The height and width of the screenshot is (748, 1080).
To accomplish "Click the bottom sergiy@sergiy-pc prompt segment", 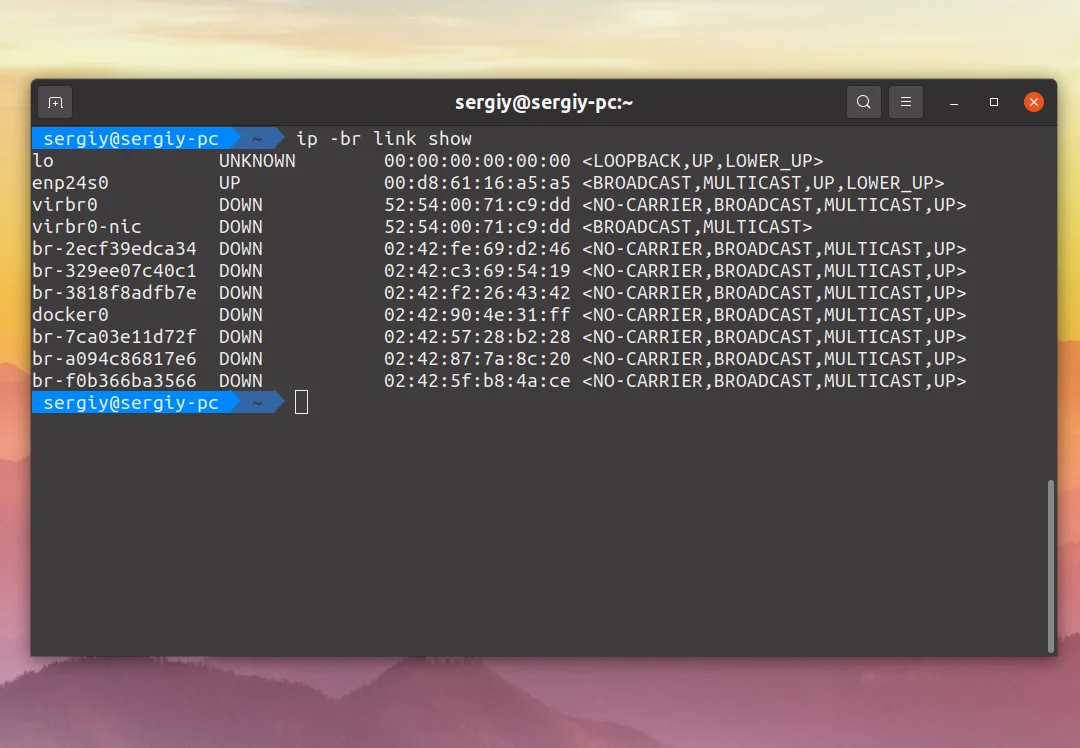I will click(131, 403).
